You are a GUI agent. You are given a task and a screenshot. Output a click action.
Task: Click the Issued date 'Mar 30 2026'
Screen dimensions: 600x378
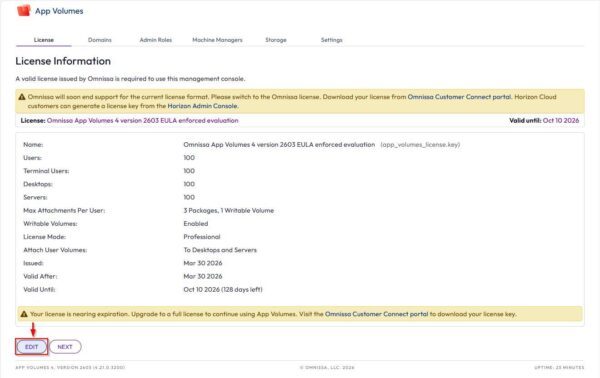click(x=203, y=263)
